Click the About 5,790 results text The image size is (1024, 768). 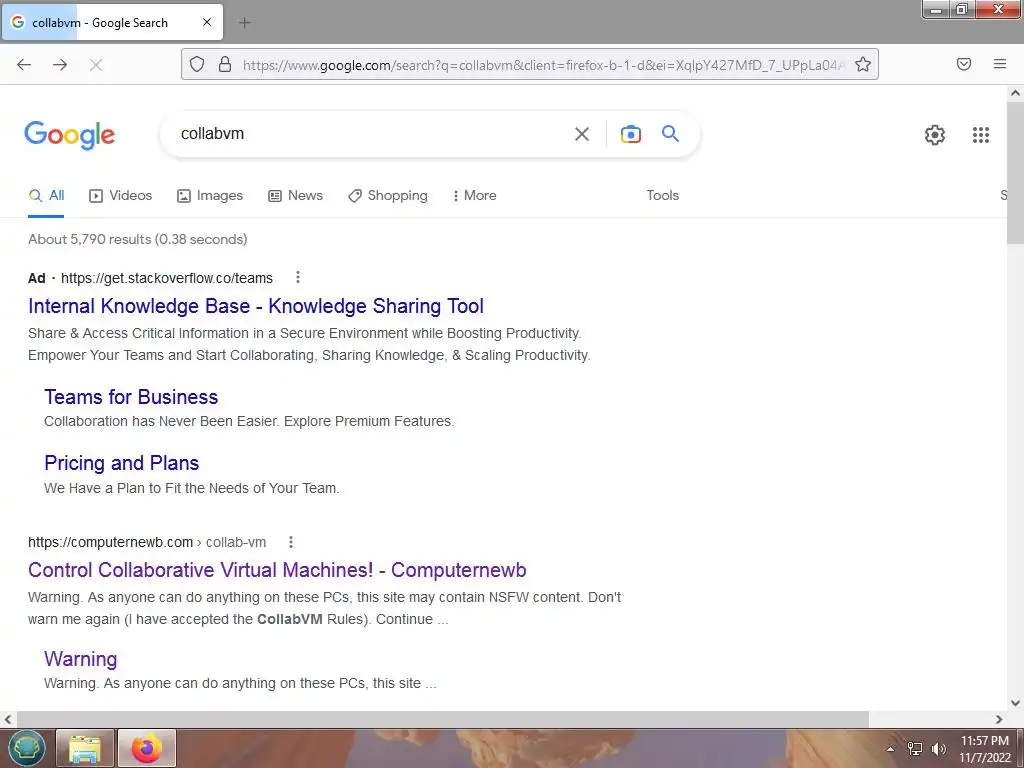point(138,239)
